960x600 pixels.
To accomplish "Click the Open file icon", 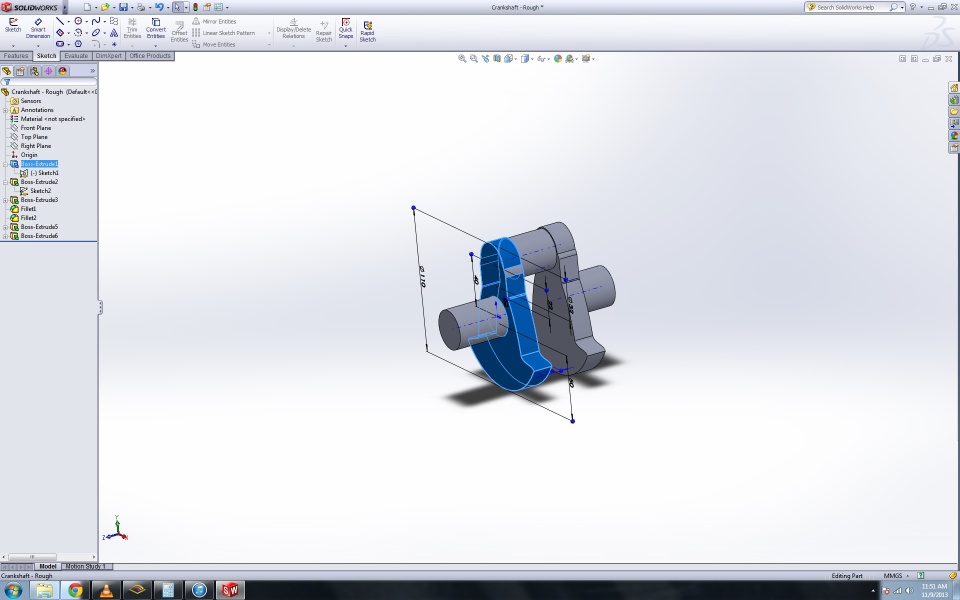I will click(x=105, y=7).
